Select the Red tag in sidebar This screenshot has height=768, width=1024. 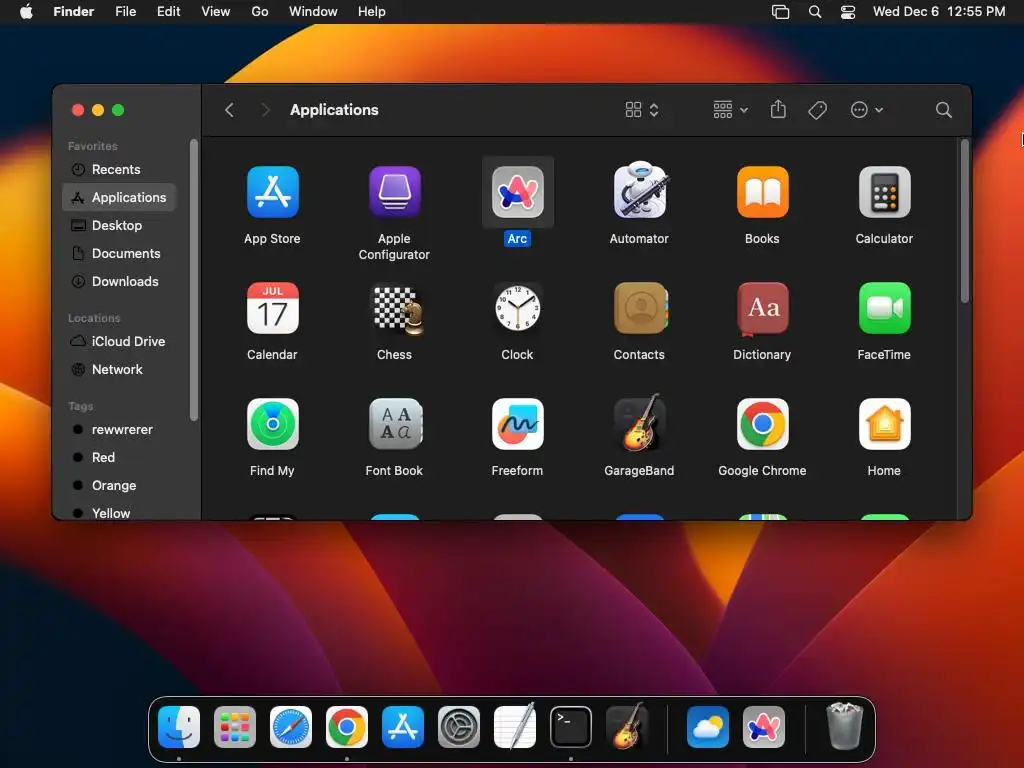[x=119, y=458]
